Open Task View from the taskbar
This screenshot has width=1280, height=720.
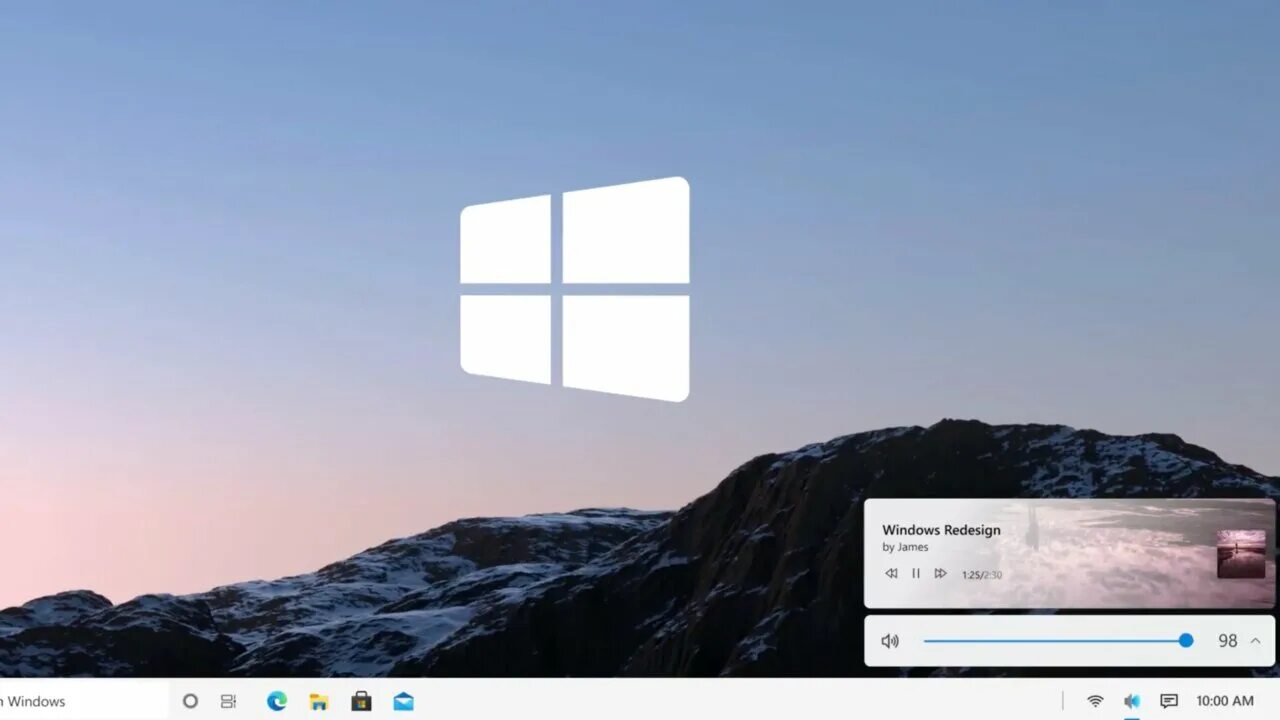click(x=228, y=701)
